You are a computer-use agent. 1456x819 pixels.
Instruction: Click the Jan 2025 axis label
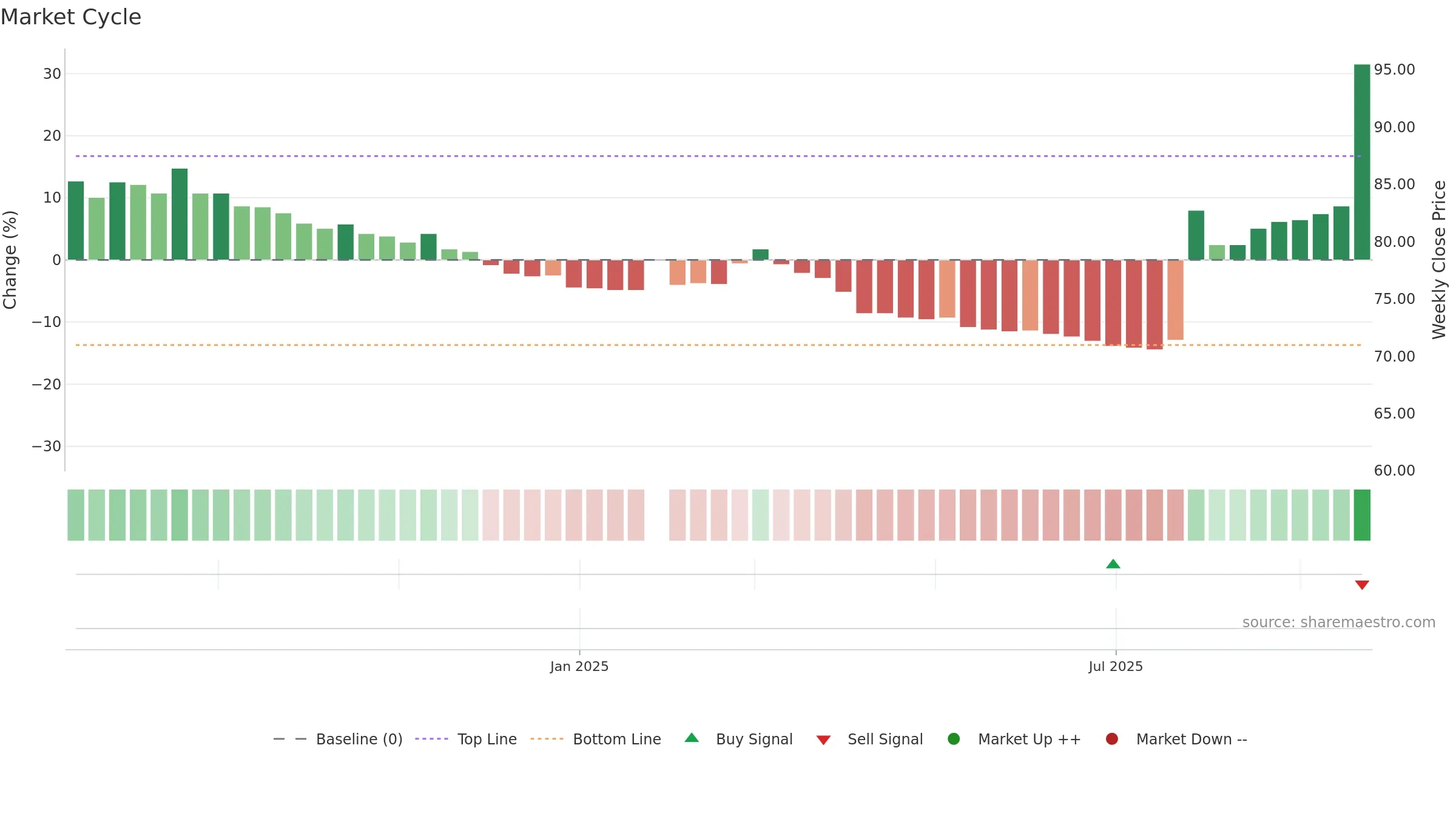[x=579, y=666]
